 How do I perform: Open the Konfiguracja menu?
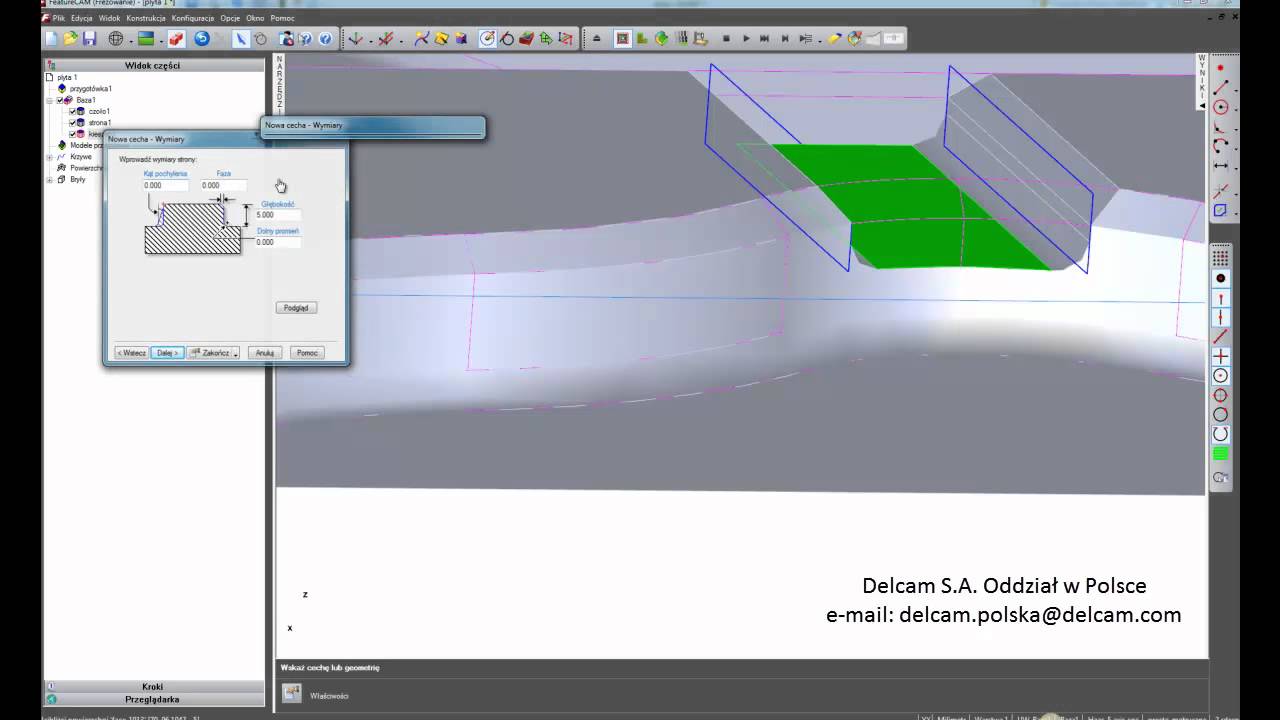pos(193,18)
